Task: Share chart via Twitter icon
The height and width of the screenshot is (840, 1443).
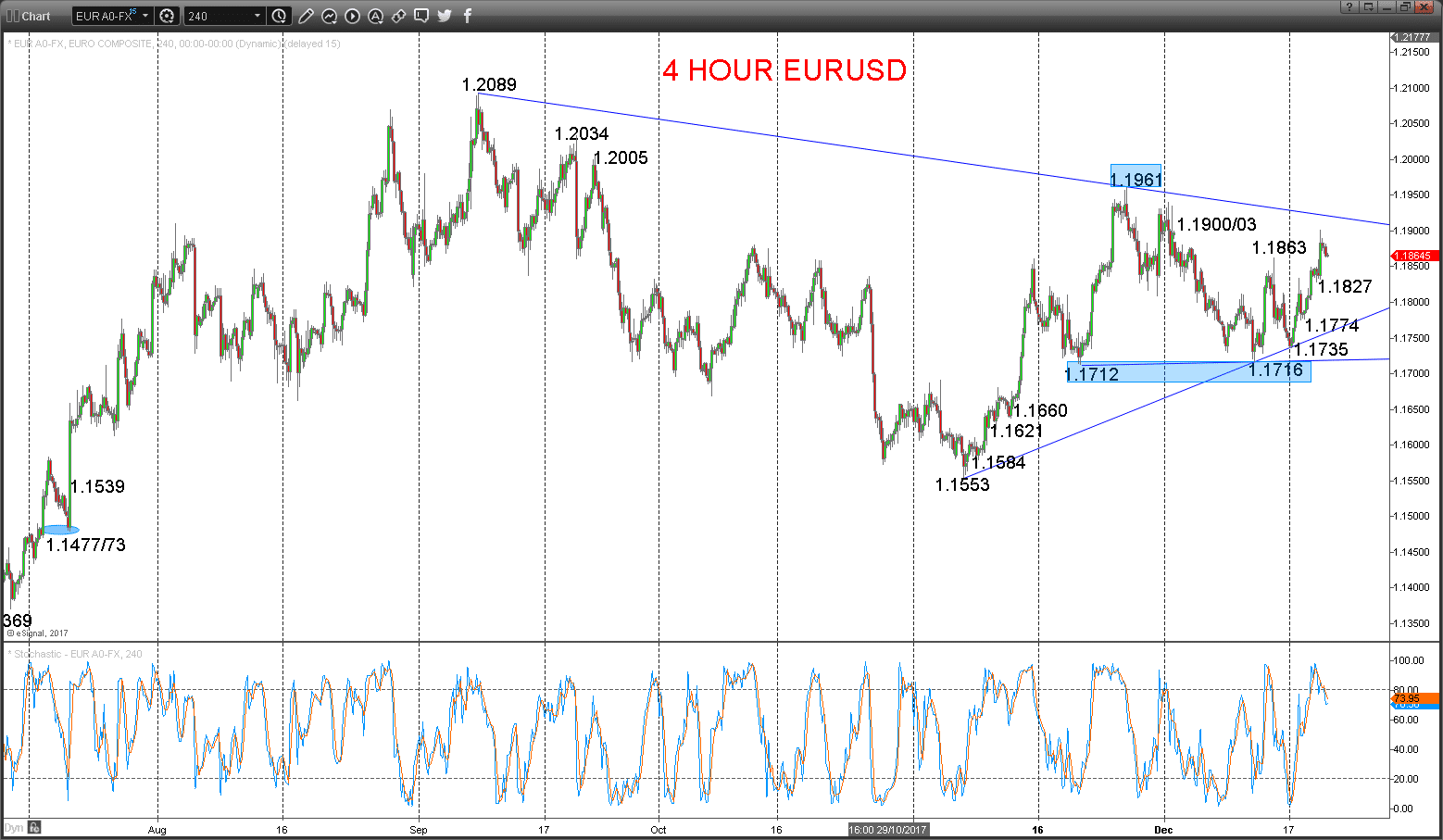Action: click(x=445, y=16)
